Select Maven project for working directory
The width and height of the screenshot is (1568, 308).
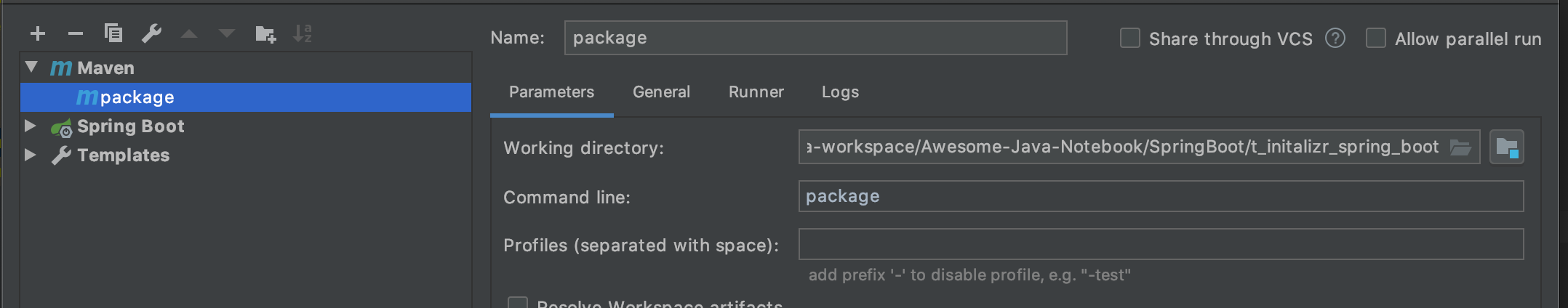coord(1506,147)
